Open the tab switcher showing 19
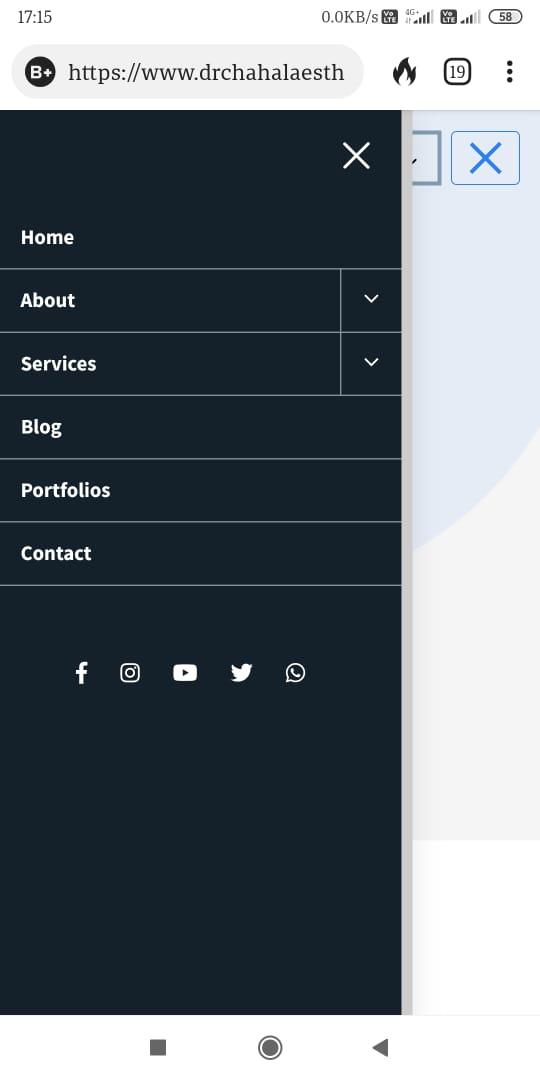 [457, 72]
